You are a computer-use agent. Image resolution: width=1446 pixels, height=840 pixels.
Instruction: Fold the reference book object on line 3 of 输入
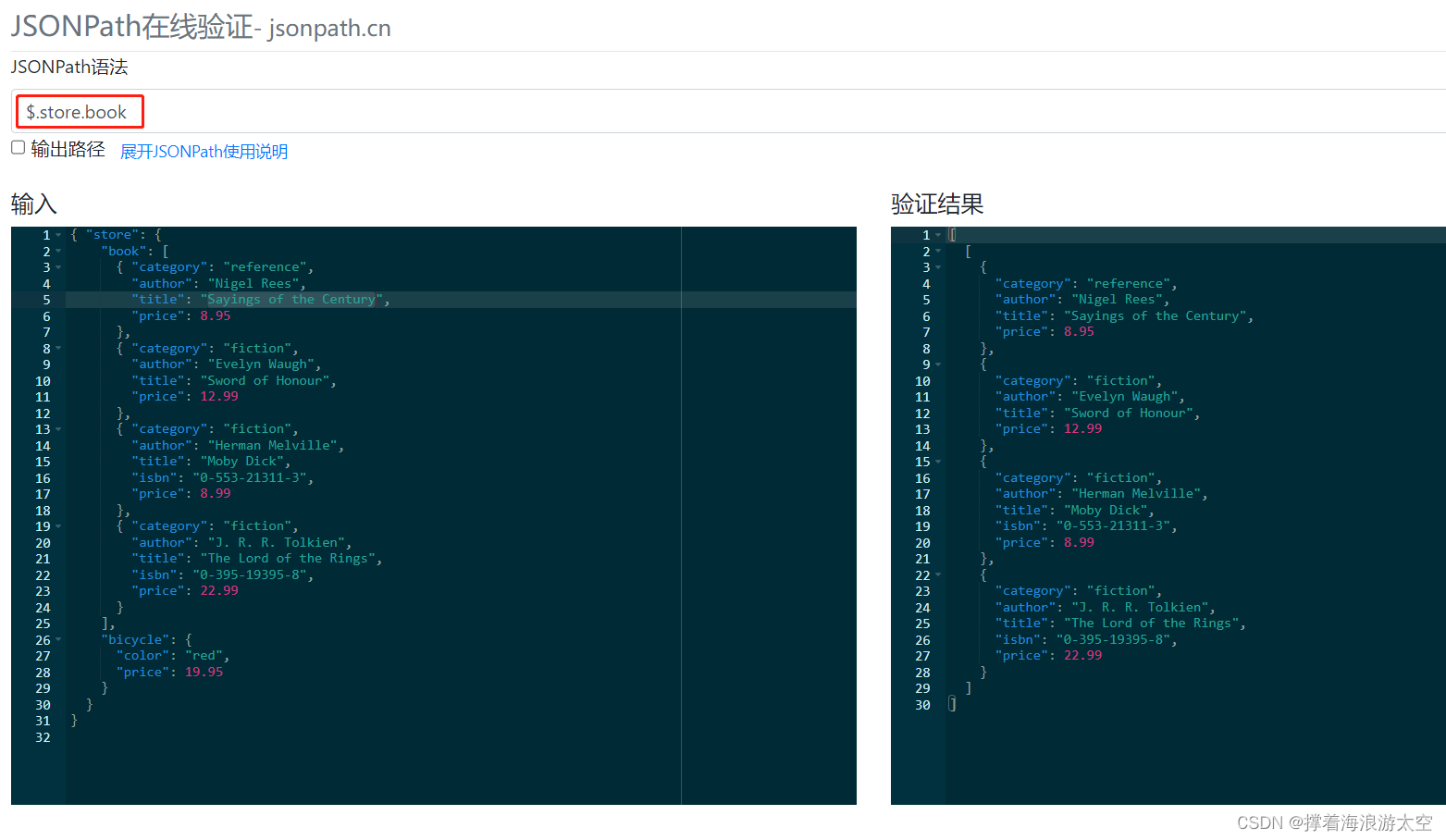pyautogui.click(x=58, y=267)
